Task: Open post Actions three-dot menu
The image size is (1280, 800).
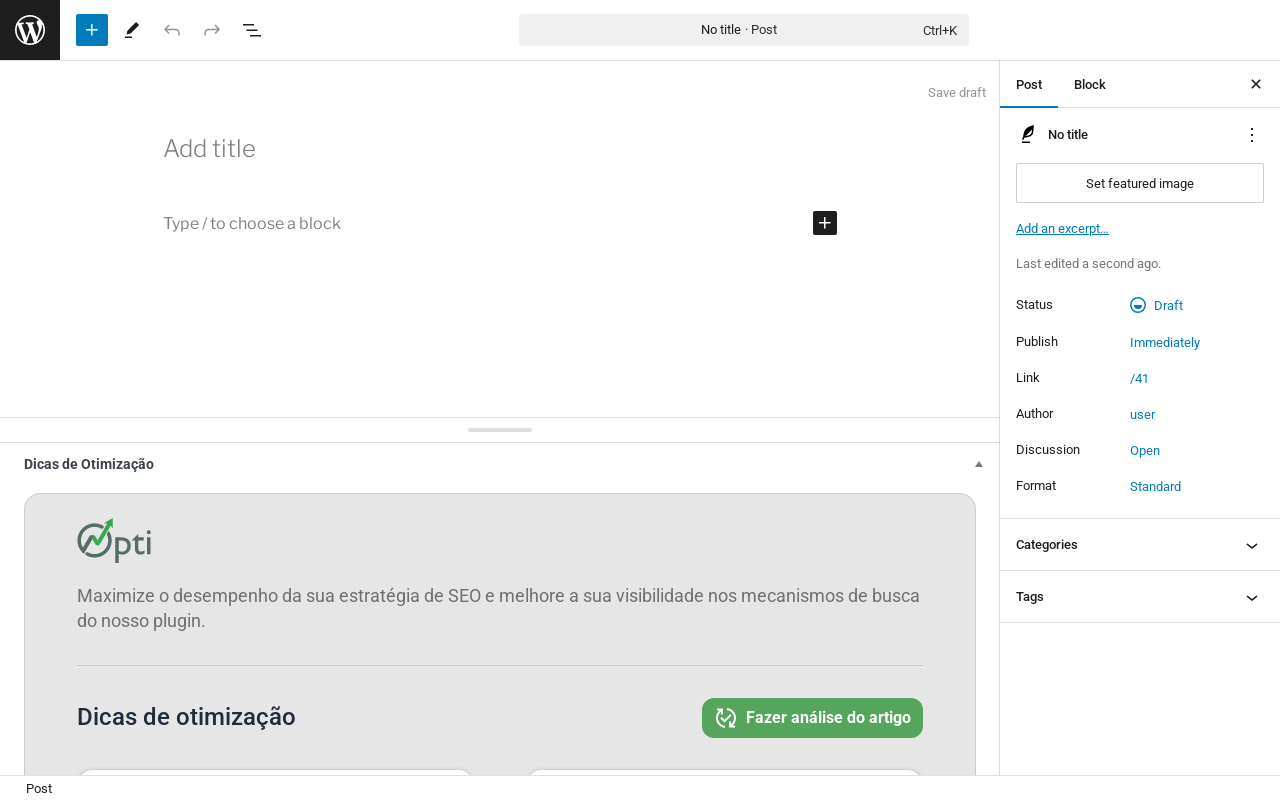Action: pos(1252,135)
